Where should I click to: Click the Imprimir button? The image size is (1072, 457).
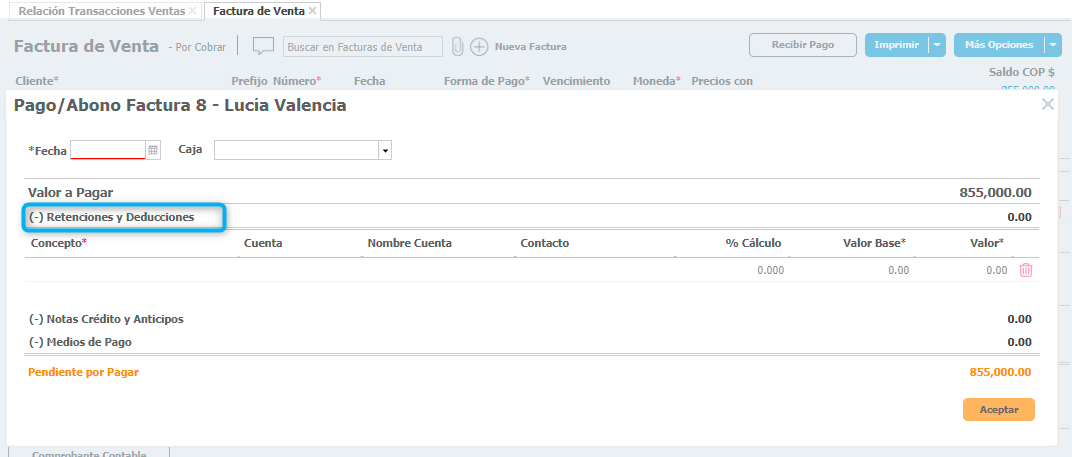pyautogui.click(x=895, y=45)
